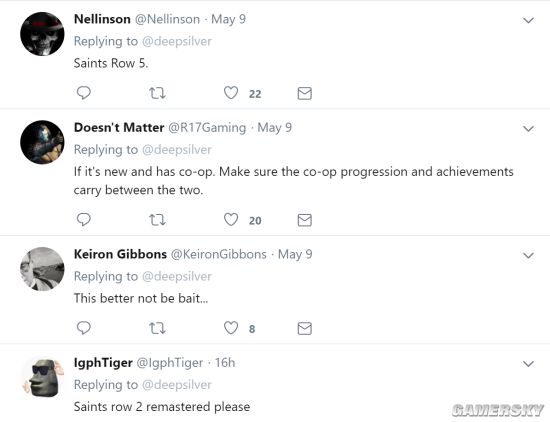Send Nellinson's tweet via direct message
This screenshot has width=550, height=422.
tap(304, 93)
